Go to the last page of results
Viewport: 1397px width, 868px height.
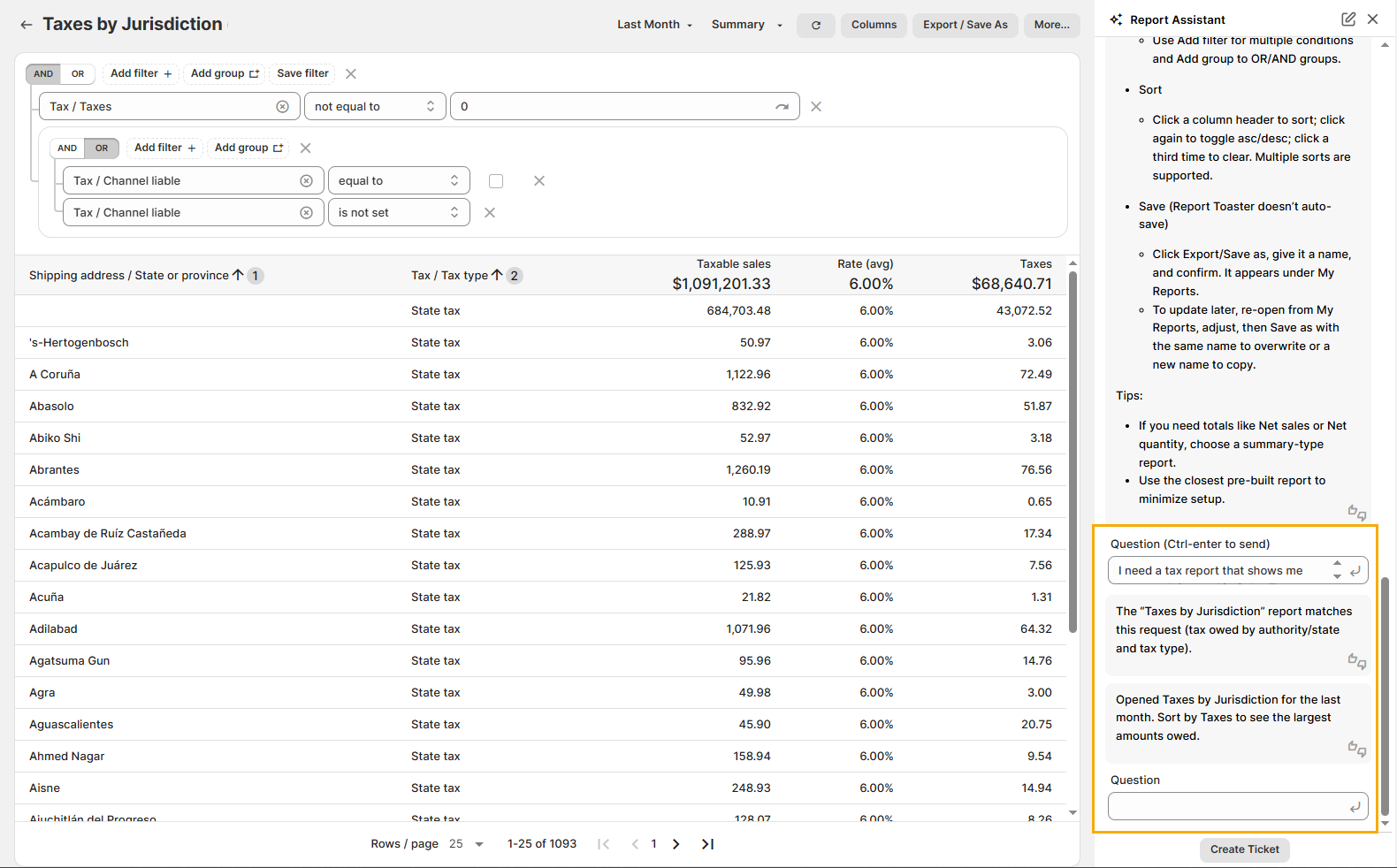pos(707,844)
